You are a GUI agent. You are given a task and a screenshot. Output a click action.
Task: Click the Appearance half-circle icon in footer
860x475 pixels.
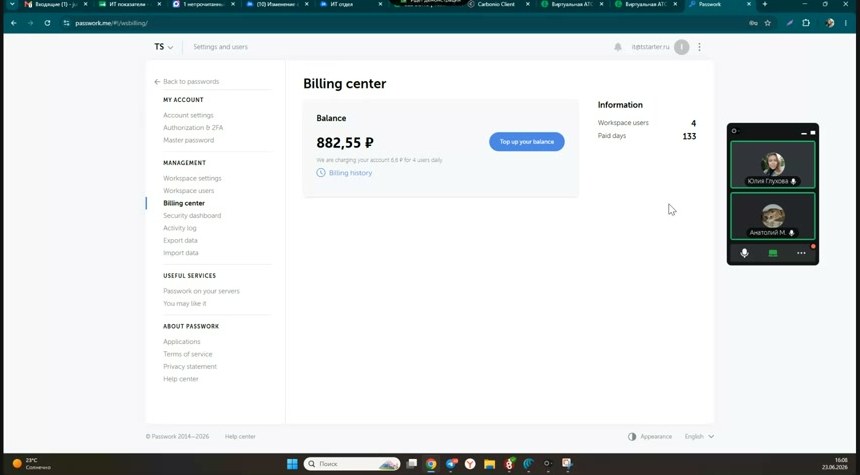632,437
